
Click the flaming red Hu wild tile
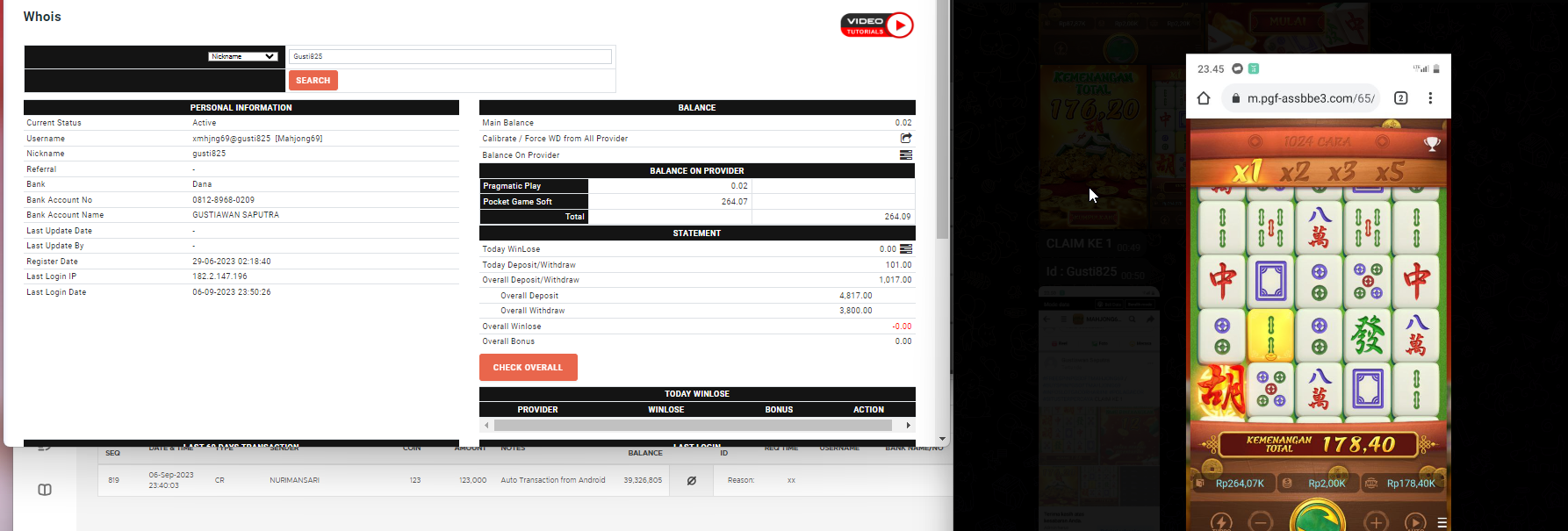click(x=1221, y=390)
